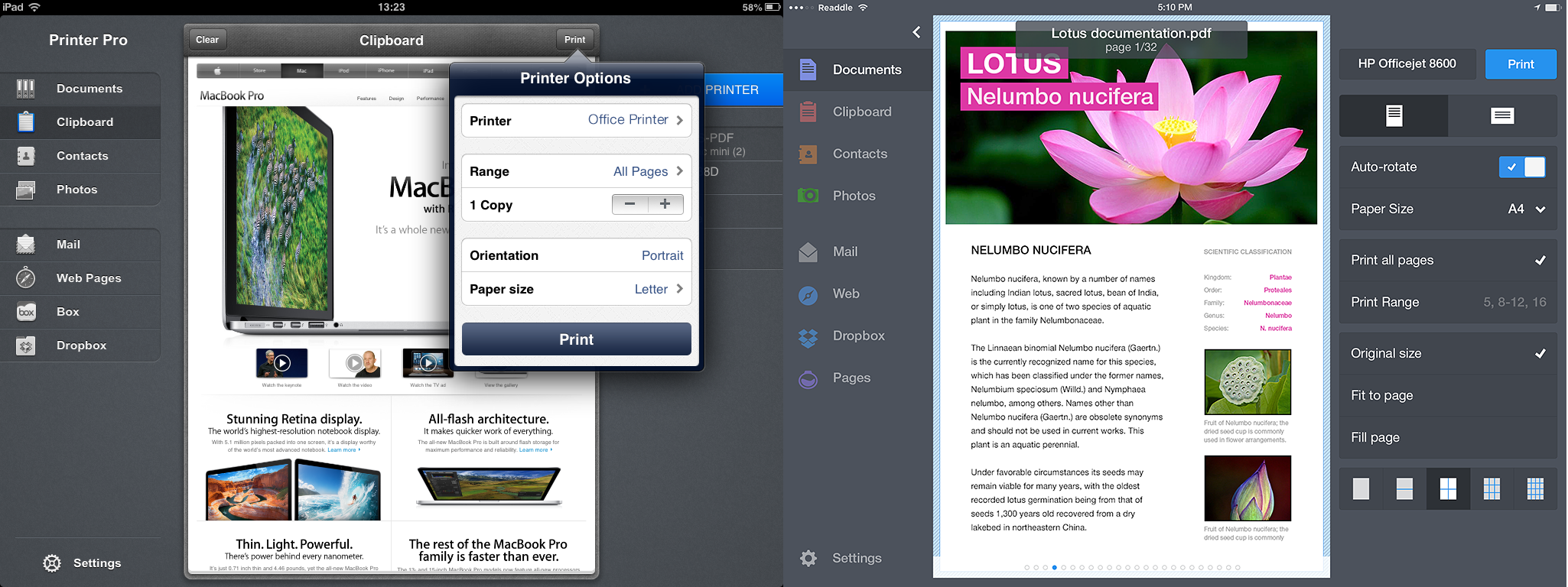Toggle the Auto-rotate switch
The width and height of the screenshot is (1568, 587).
tap(1521, 167)
